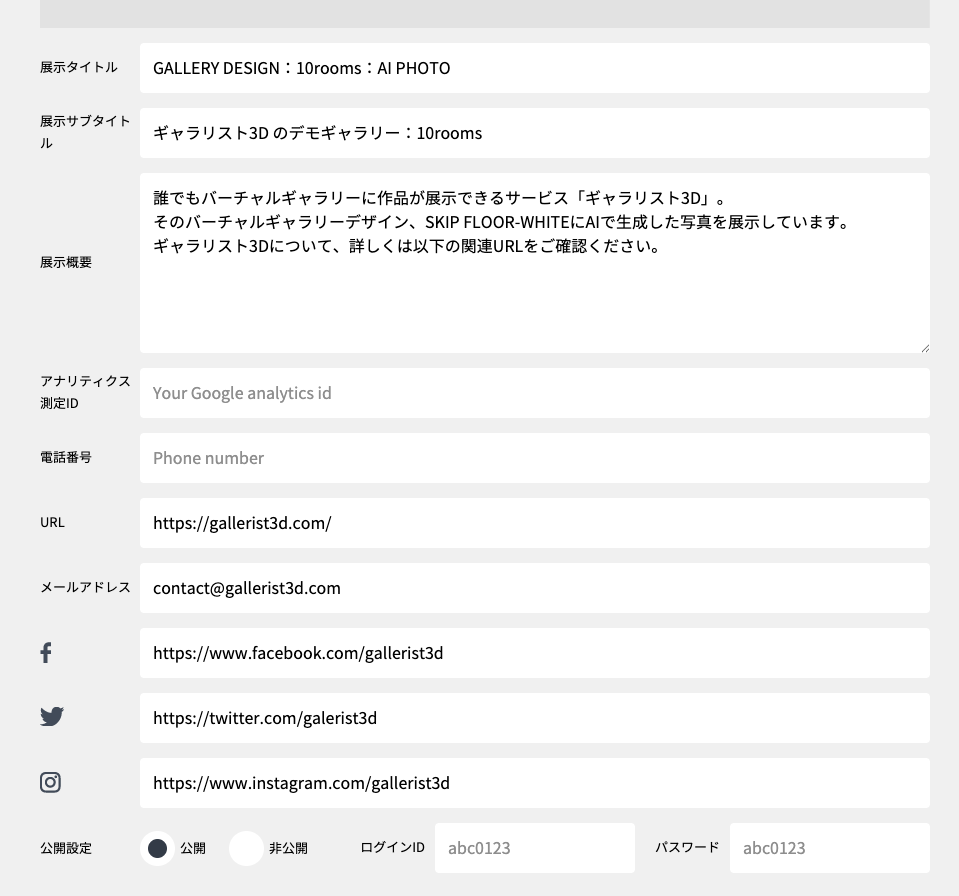
Task: Click the ログインID label
Action: pos(392,847)
